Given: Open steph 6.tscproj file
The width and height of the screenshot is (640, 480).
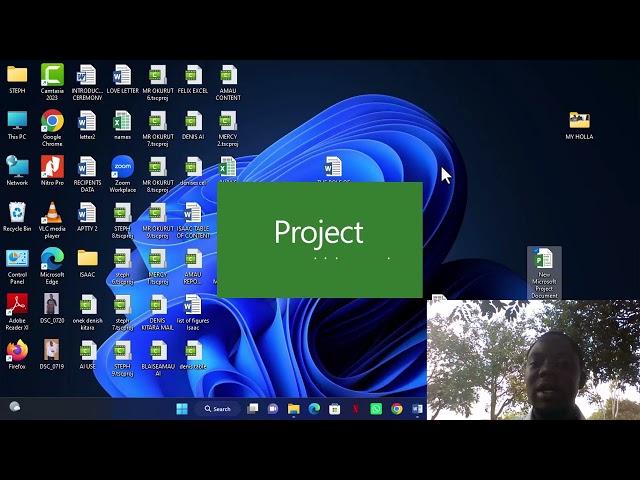Looking at the screenshot, I should [x=122, y=266].
